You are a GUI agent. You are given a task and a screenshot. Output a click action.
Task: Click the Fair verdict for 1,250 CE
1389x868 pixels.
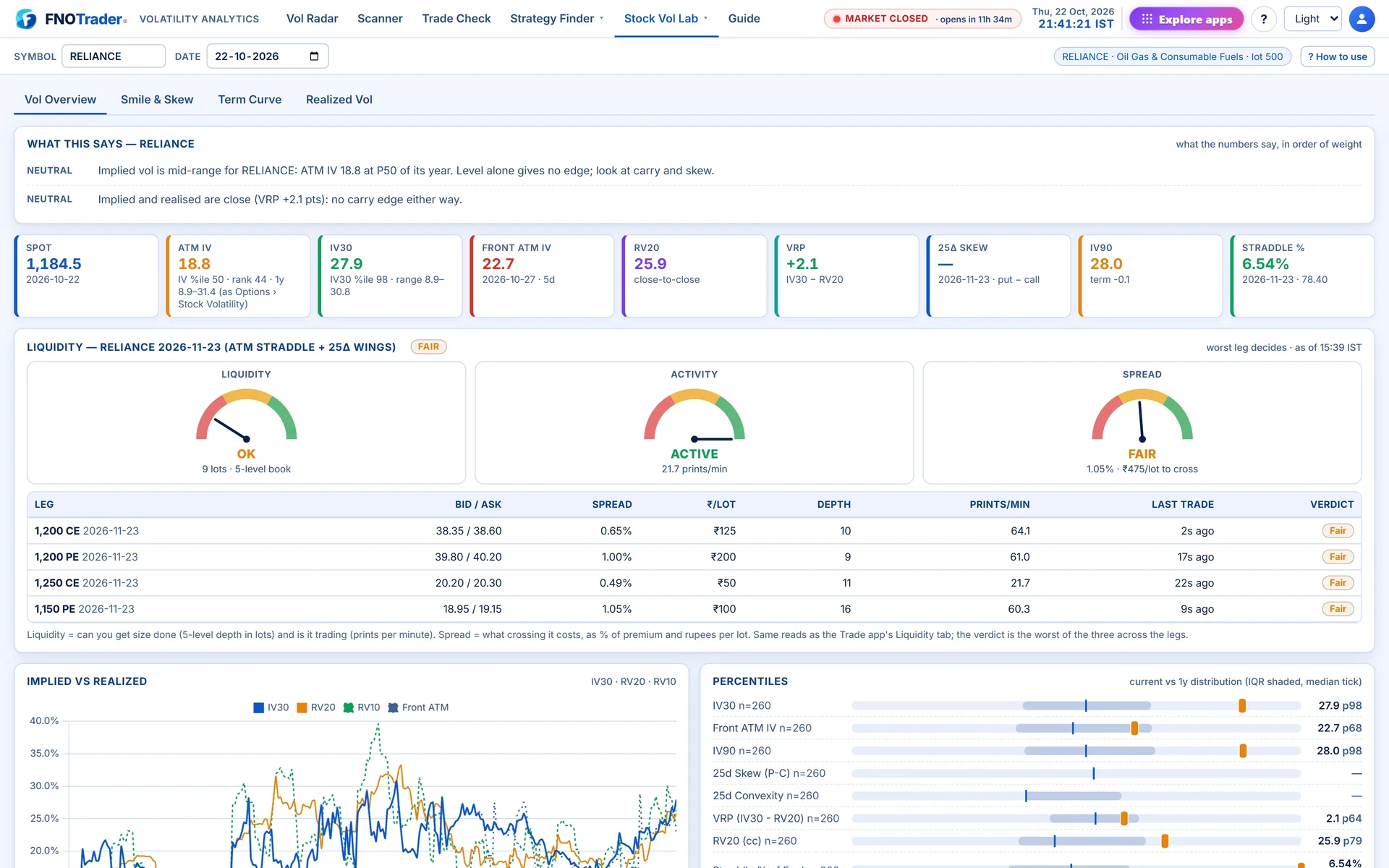(1338, 583)
